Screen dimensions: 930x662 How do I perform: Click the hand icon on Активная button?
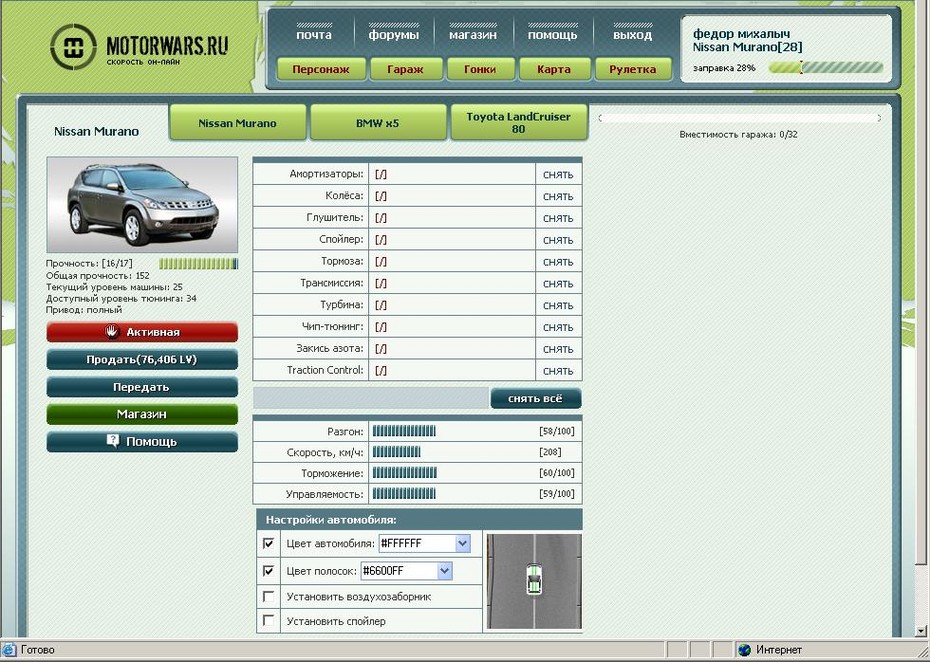click(x=113, y=332)
